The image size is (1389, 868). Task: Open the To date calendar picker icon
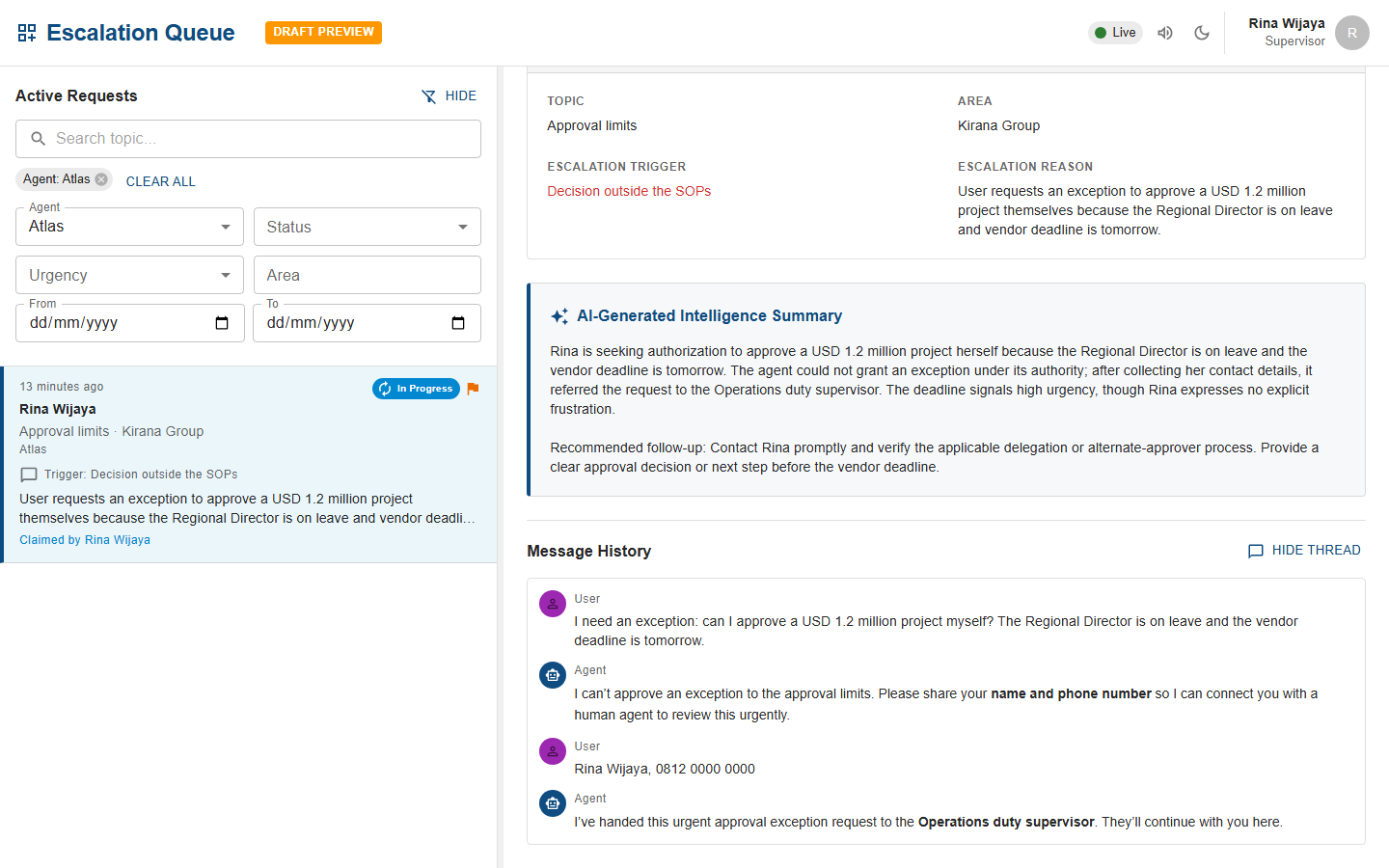pyautogui.click(x=458, y=323)
